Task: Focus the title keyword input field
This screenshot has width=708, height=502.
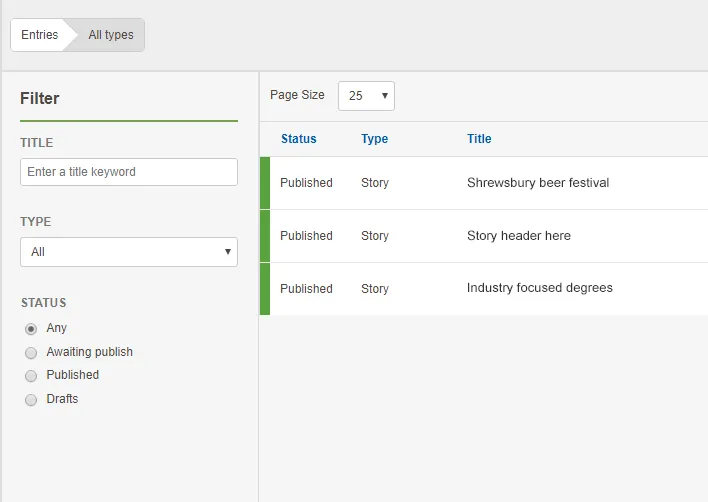Action: pyautogui.click(x=129, y=172)
